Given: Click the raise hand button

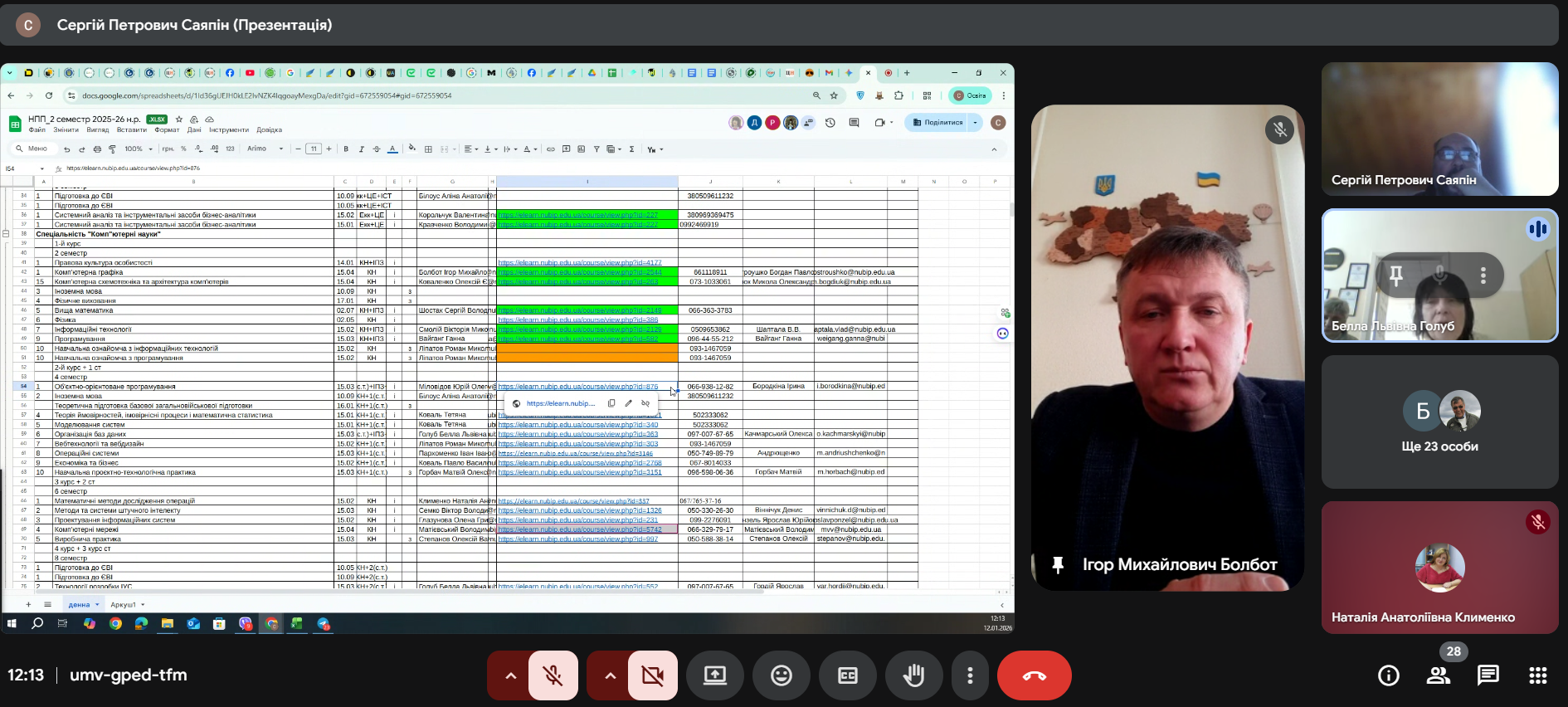Looking at the screenshot, I should (x=913, y=675).
